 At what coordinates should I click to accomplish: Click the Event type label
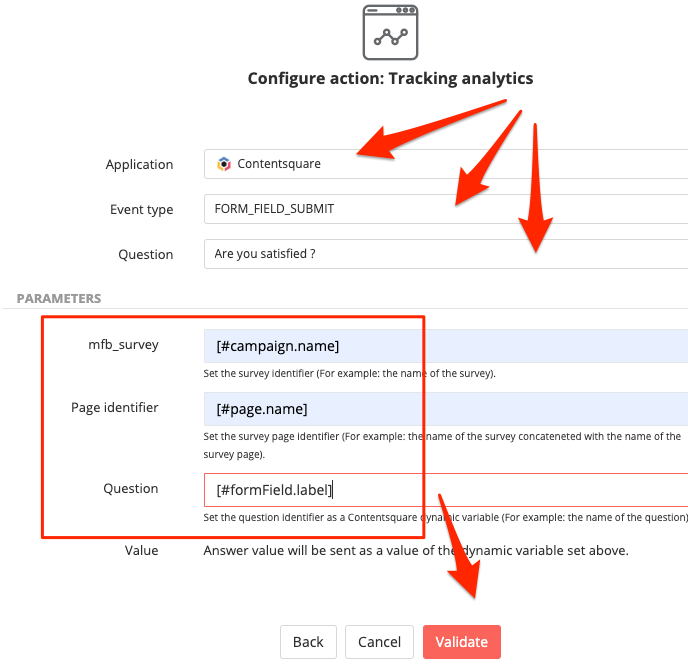tap(141, 210)
